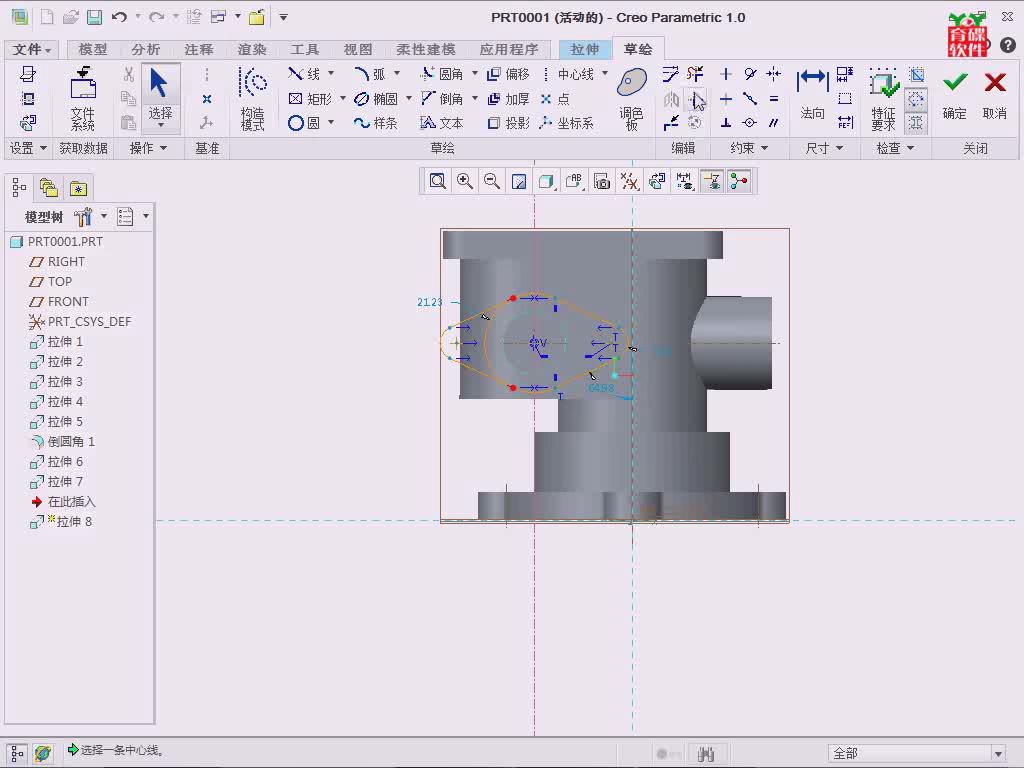Select the FRONT datum plane tree item
Image resolution: width=1024 pixels, height=768 pixels.
pyautogui.click(x=59, y=302)
